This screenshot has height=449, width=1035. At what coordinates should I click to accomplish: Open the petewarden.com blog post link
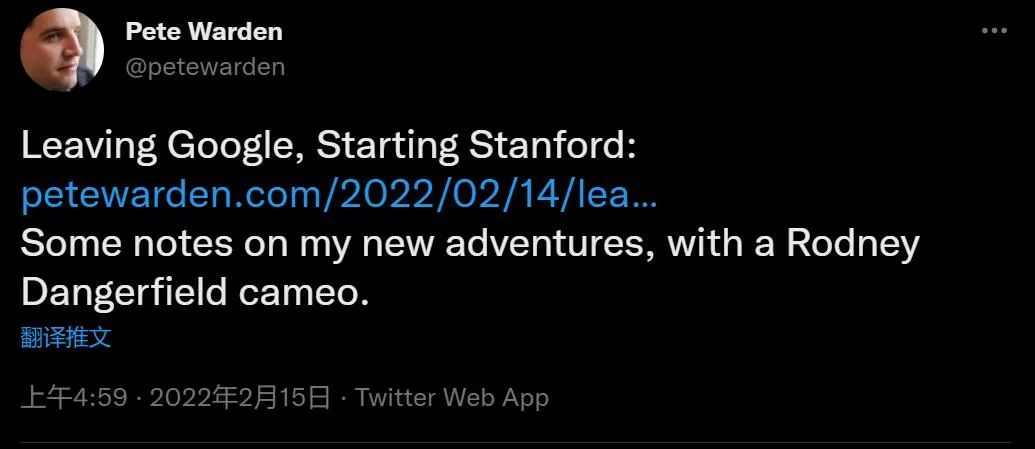339,195
